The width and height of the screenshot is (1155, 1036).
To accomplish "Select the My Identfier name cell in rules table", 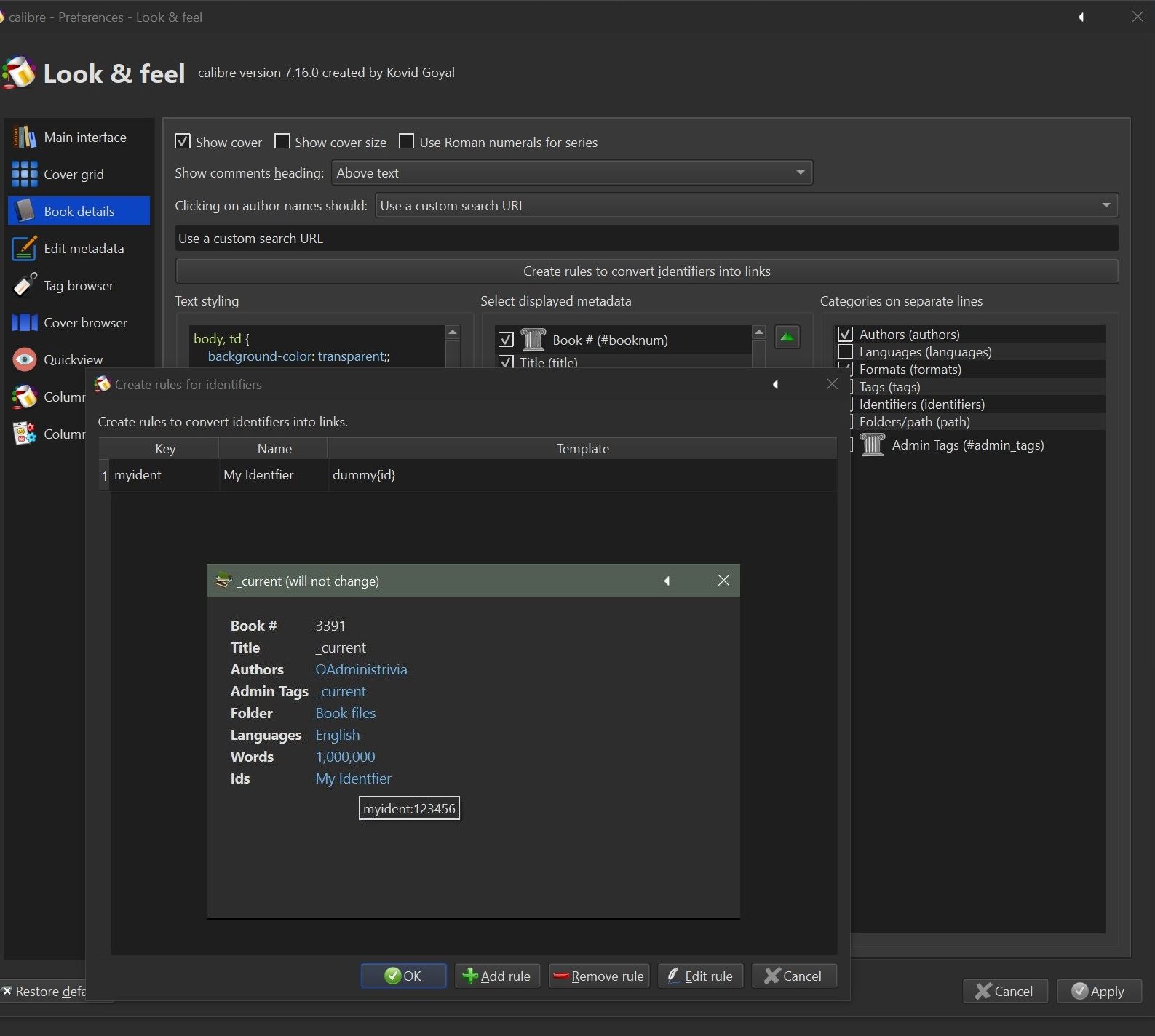I will 274,475.
